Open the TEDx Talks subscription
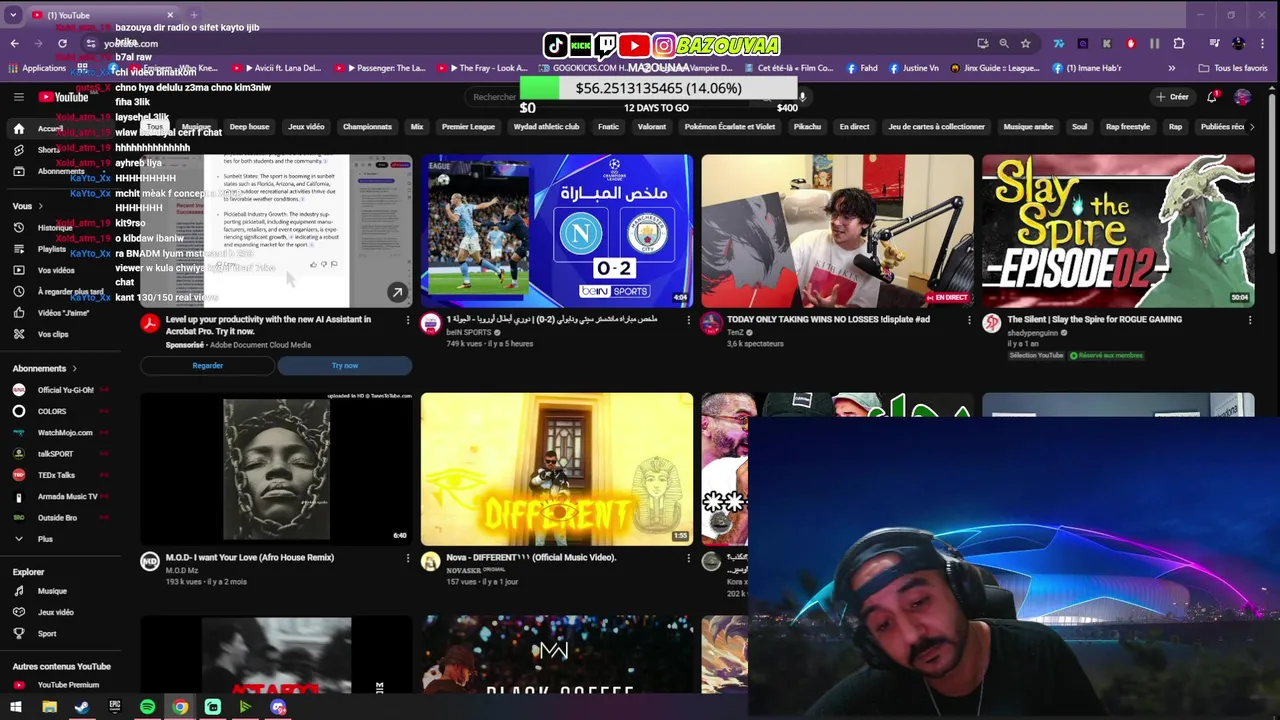This screenshot has height=720, width=1280. tap(56, 475)
